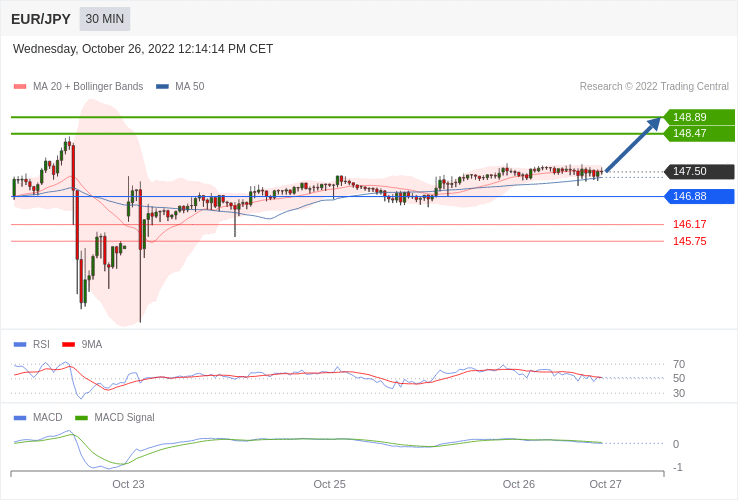Viewport: 738px width, 500px height.
Task: Click the Oct 27 date label
Action: point(606,484)
